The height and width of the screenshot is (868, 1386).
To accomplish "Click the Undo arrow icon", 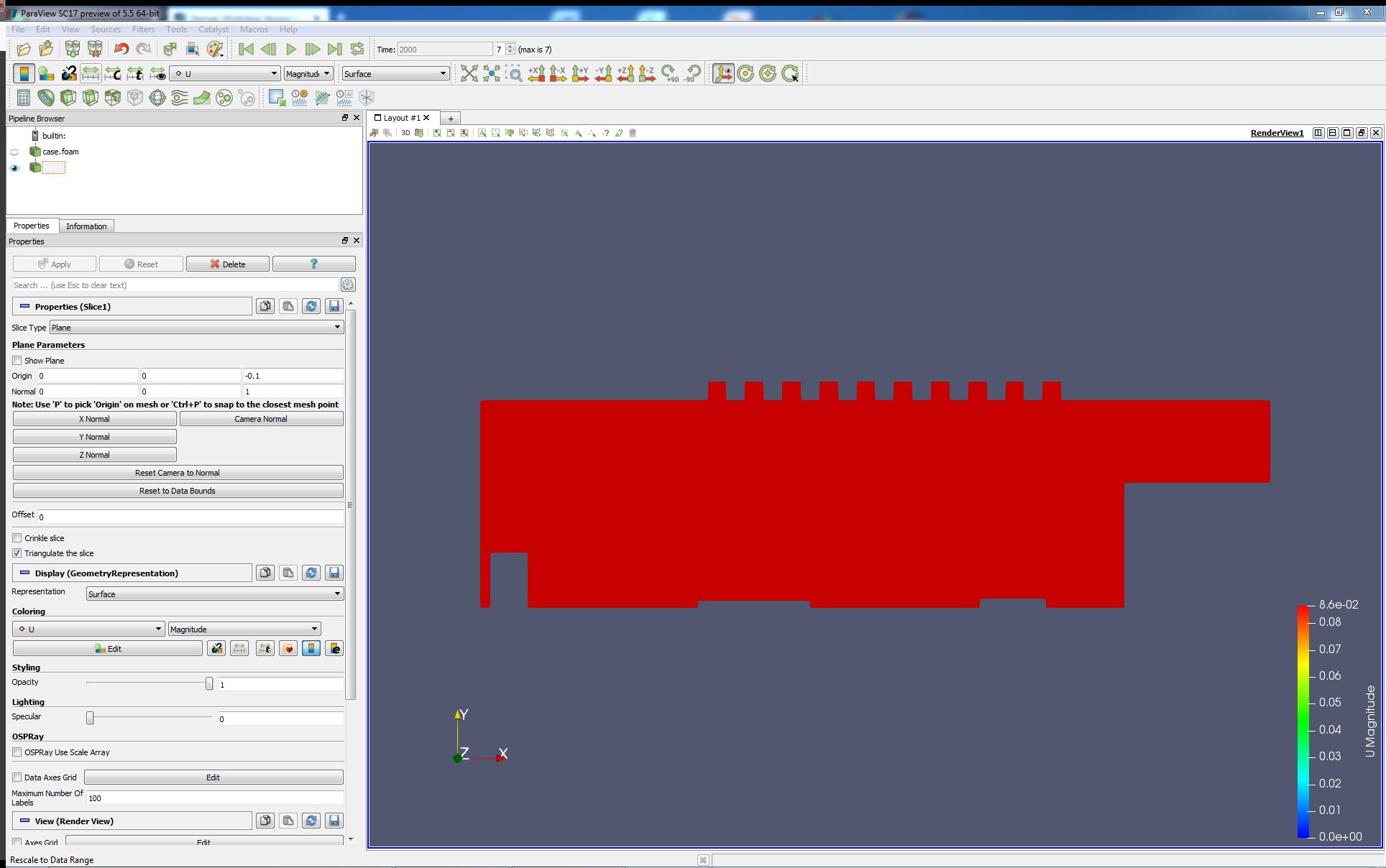I will (x=121, y=49).
